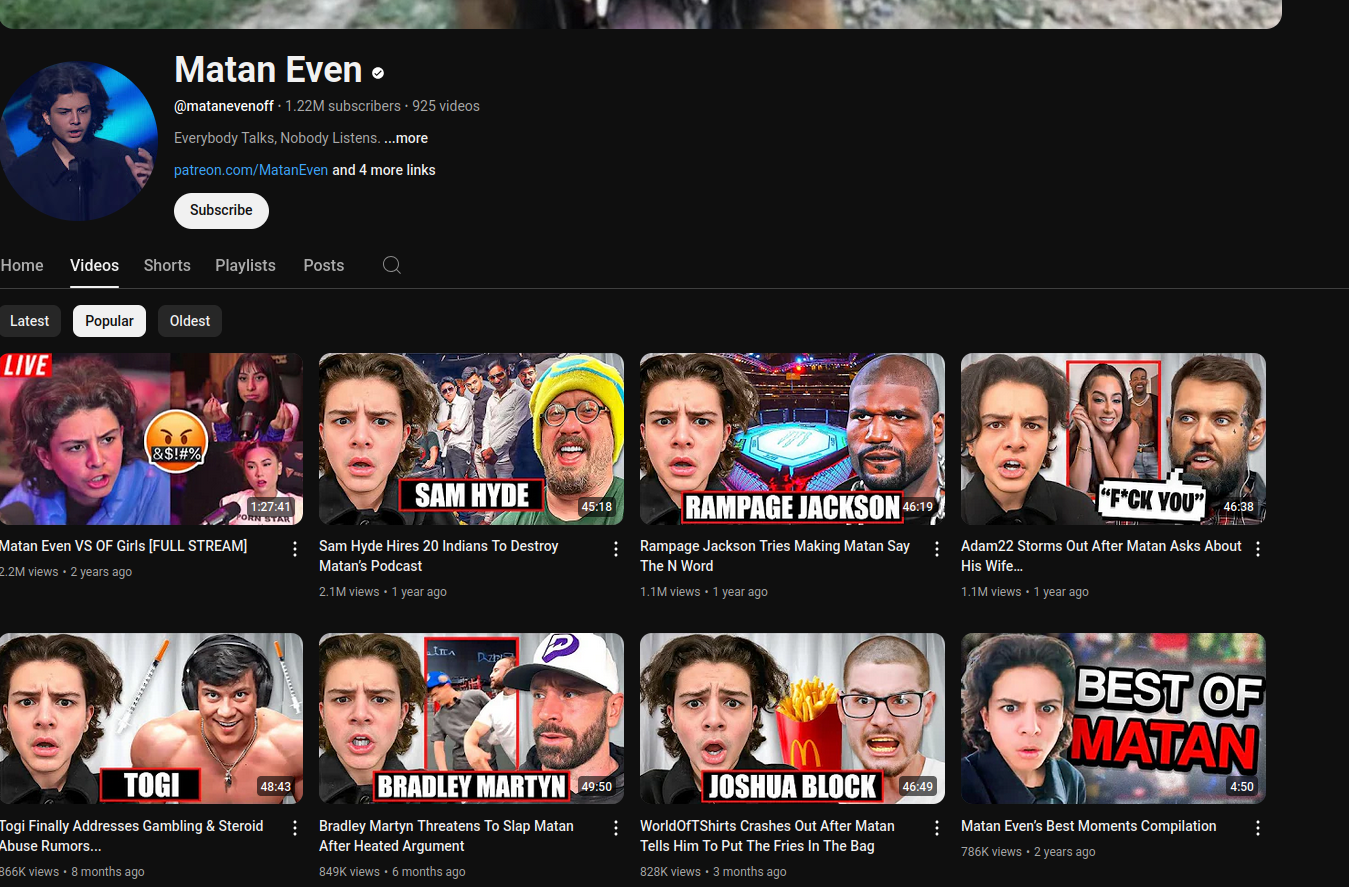
Task: Open Matan Even VS OF Girls thumbnail
Action: (x=151, y=439)
